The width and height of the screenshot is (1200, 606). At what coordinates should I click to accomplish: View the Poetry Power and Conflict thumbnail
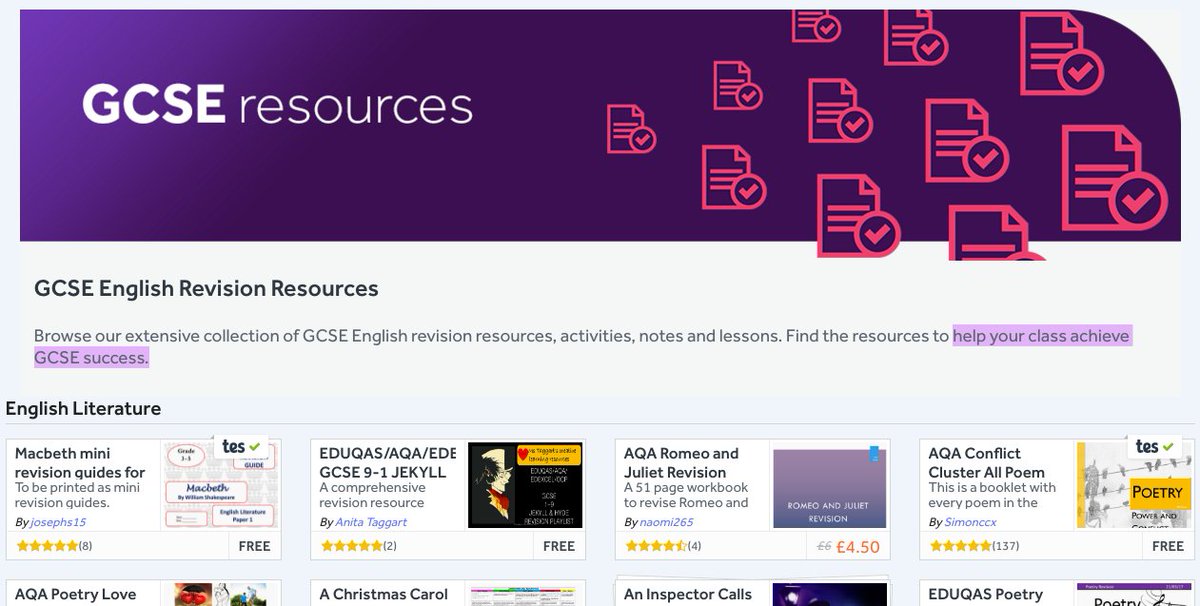click(1133, 486)
